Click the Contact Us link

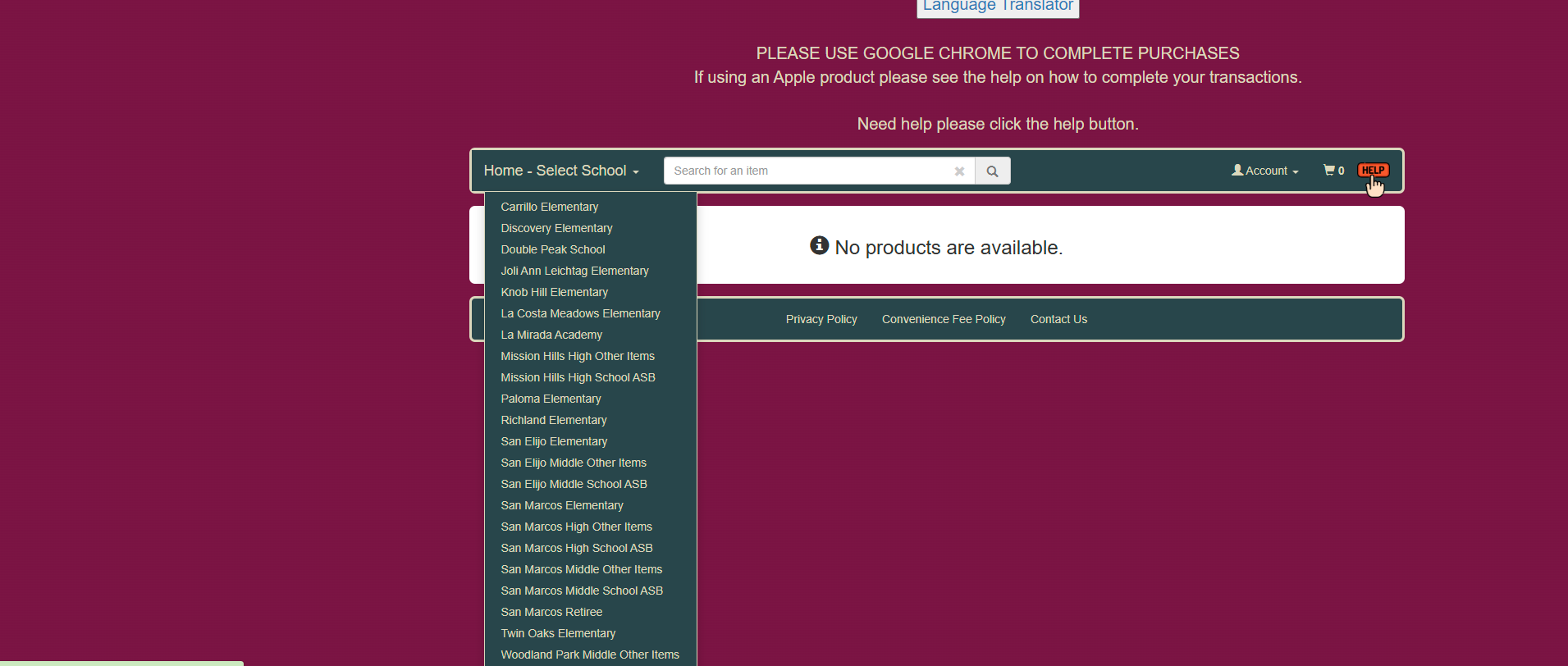1058,319
